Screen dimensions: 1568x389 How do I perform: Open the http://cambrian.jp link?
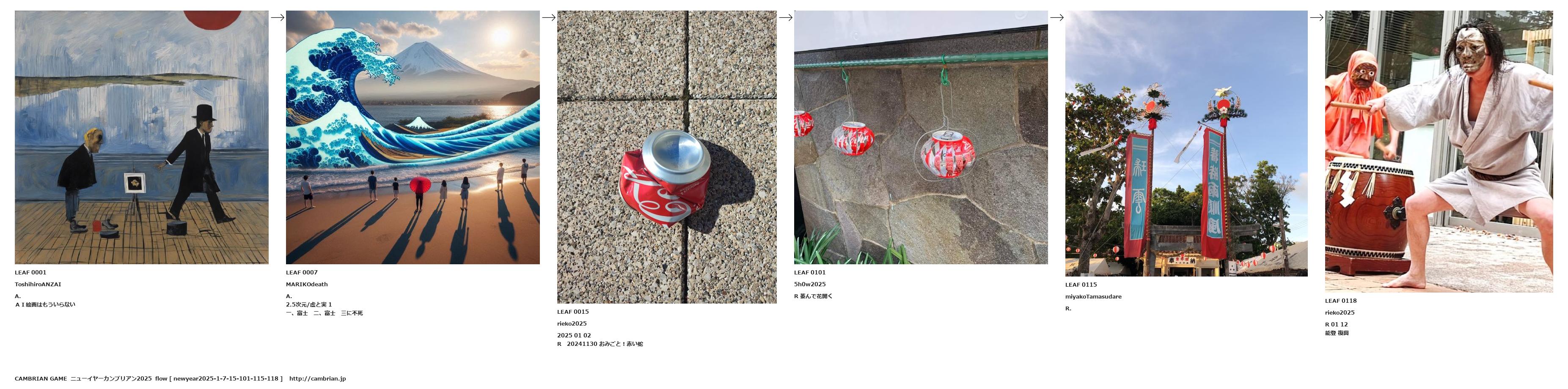tap(317, 379)
